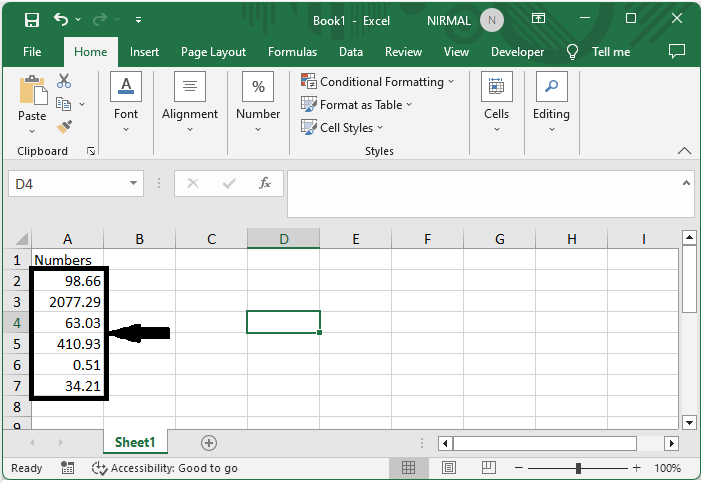The image size is (702, 483).
Task: Switch to the Page Layout tab
Action: pyautogui.click(x=213, y=52)
